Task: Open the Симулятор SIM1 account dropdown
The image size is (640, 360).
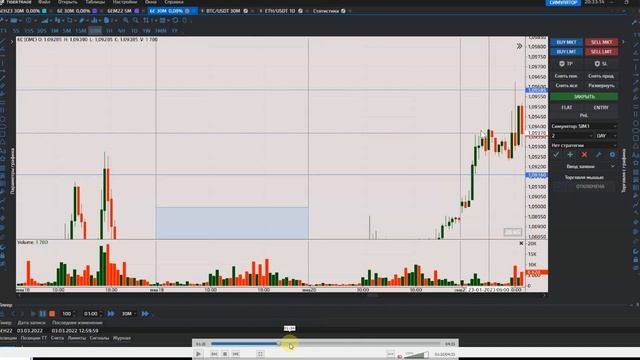Action: tap(584, 126)
